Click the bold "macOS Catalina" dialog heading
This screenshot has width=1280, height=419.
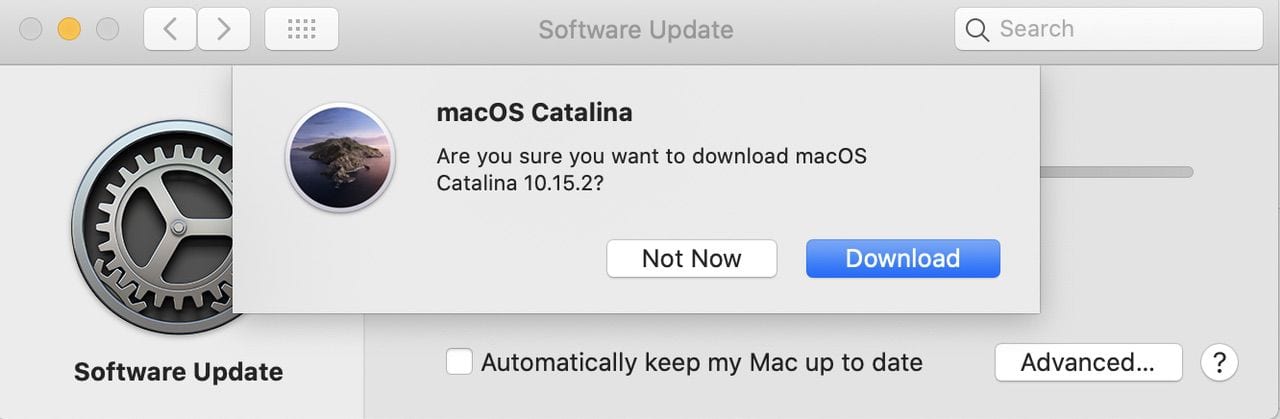pos(534,112)
